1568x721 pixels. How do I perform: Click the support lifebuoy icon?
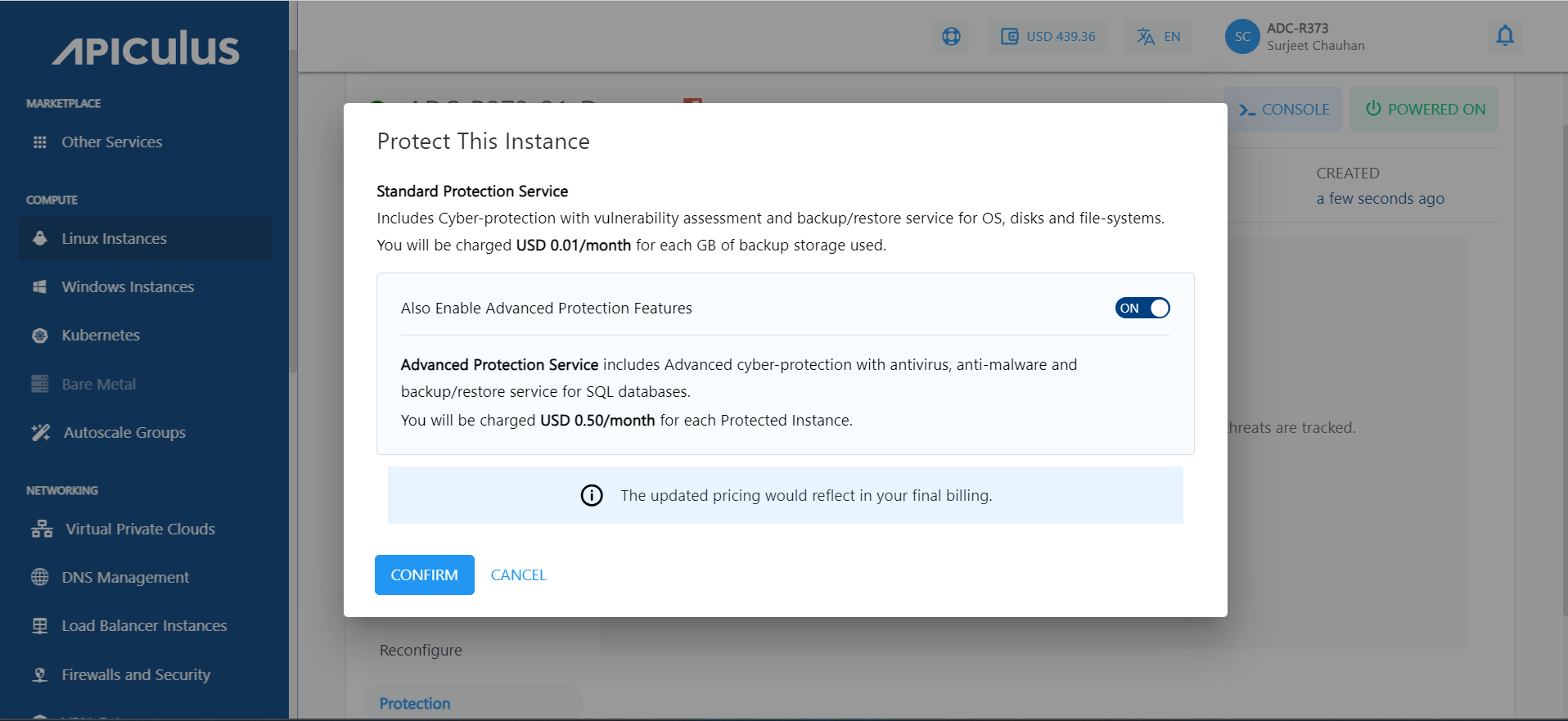click(x=951, y=36)
